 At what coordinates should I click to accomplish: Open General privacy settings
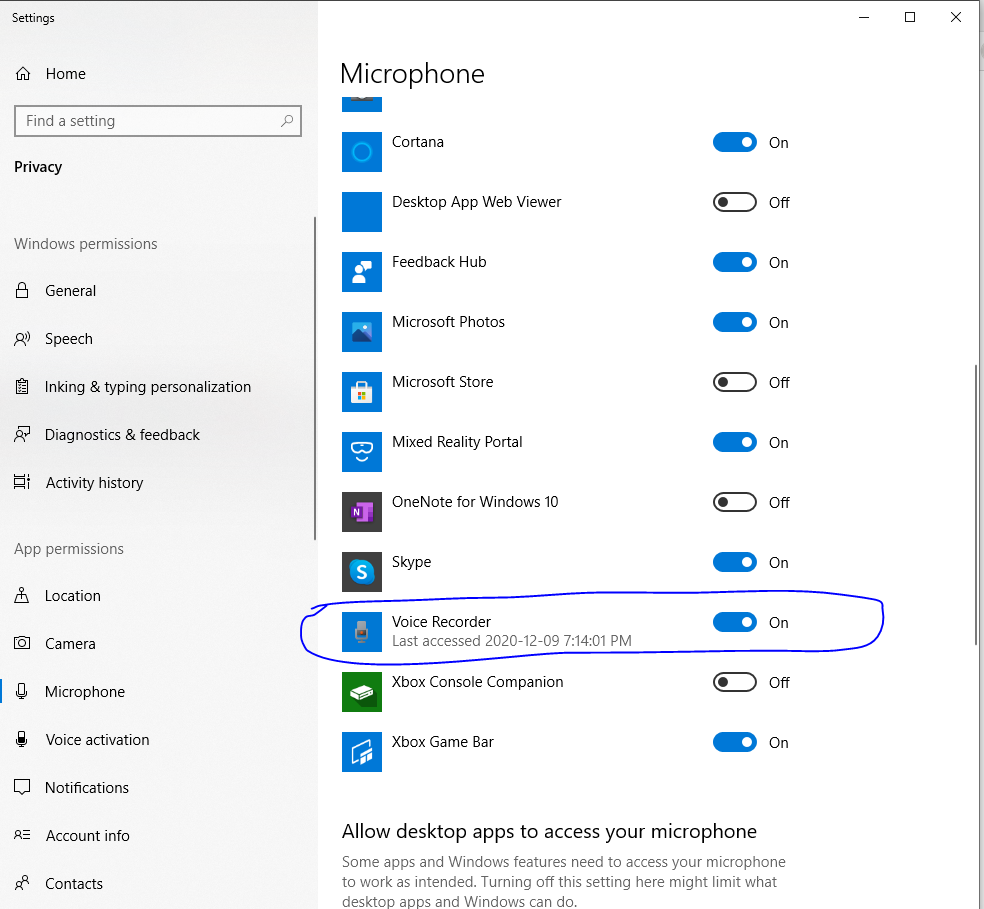coord(70,291)
